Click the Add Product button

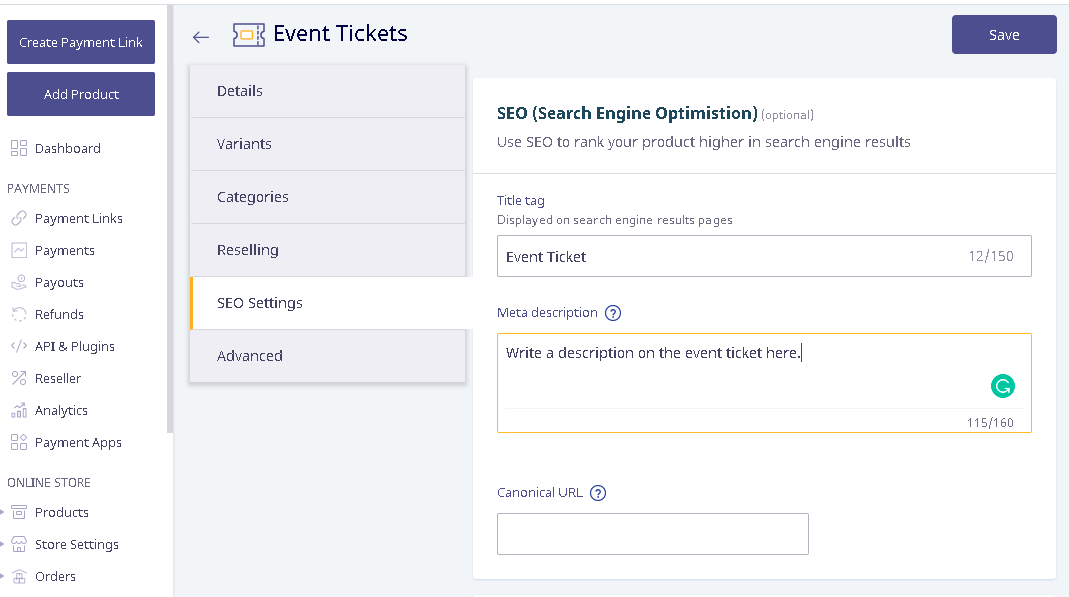[x=81, y=94]
